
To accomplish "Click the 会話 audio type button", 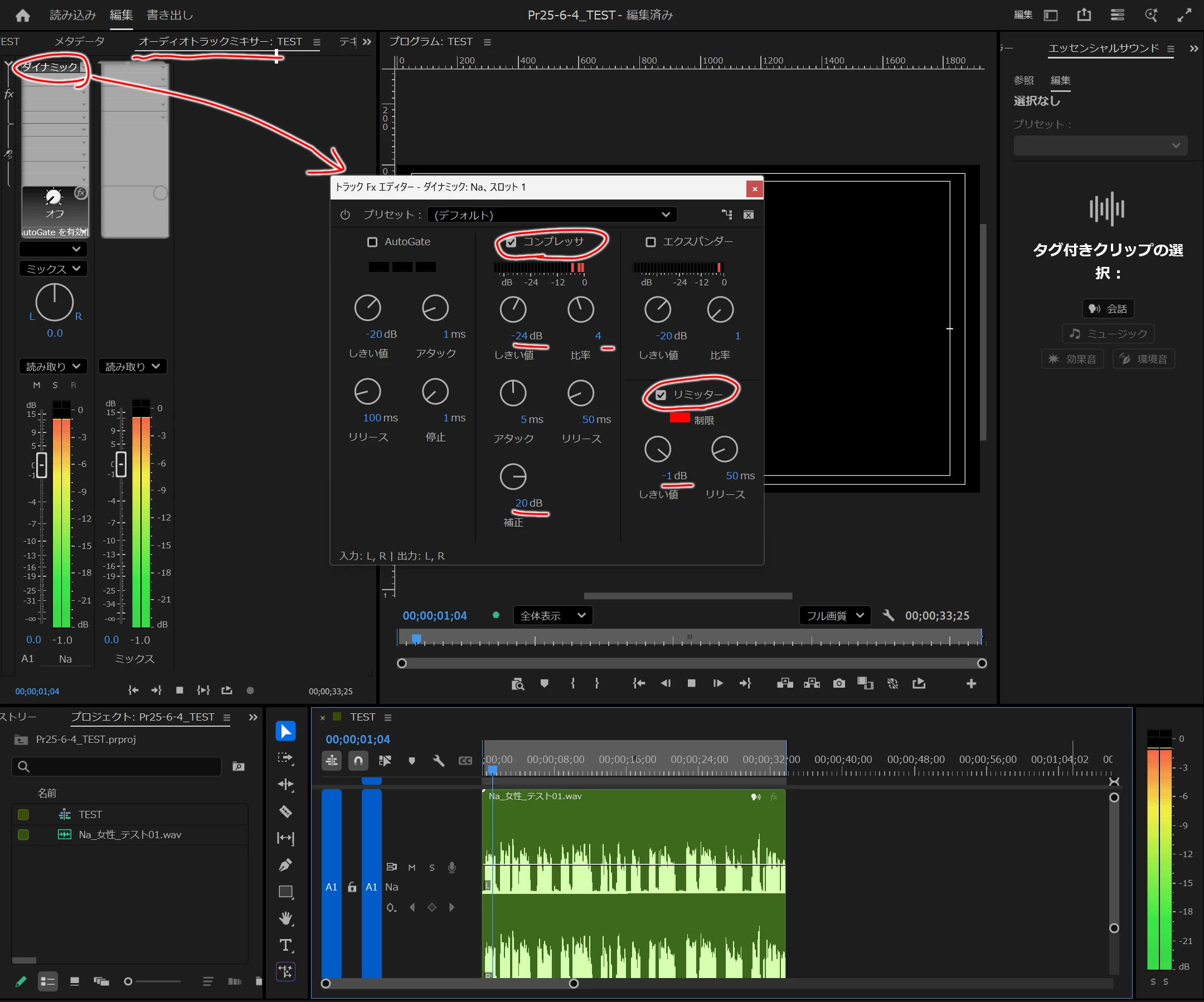I will (1107, 308).
